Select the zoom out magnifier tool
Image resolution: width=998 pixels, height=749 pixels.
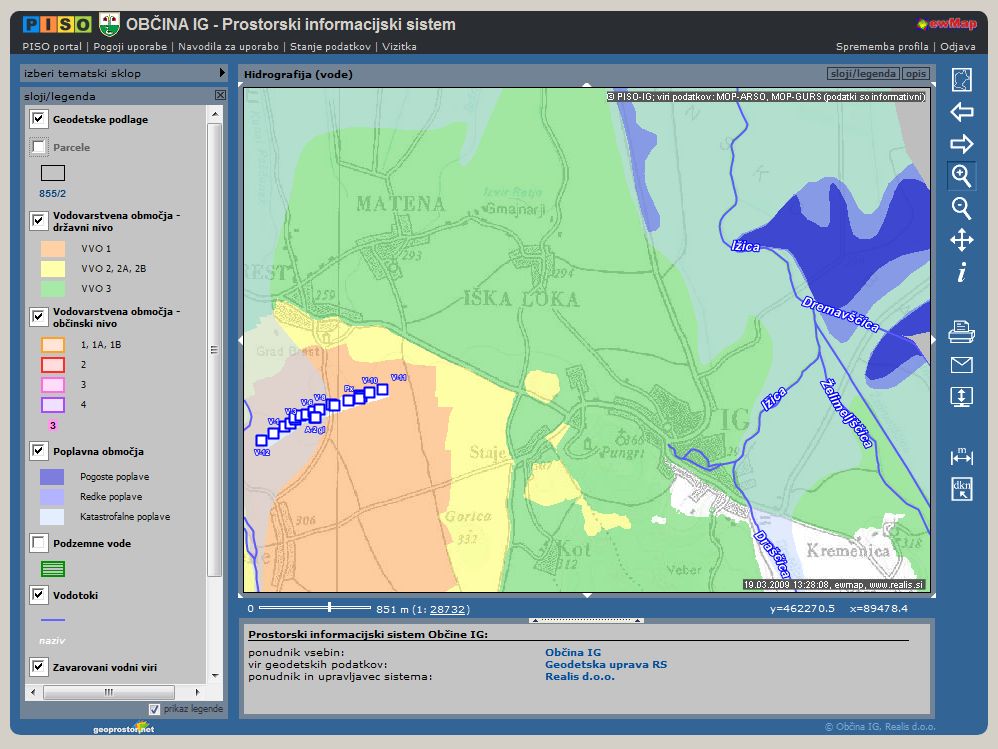click(961, 208)
